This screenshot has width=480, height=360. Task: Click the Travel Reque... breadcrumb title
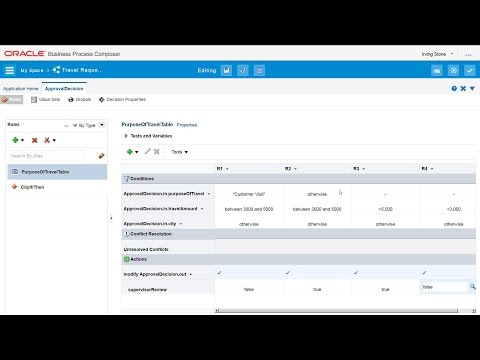82,70
